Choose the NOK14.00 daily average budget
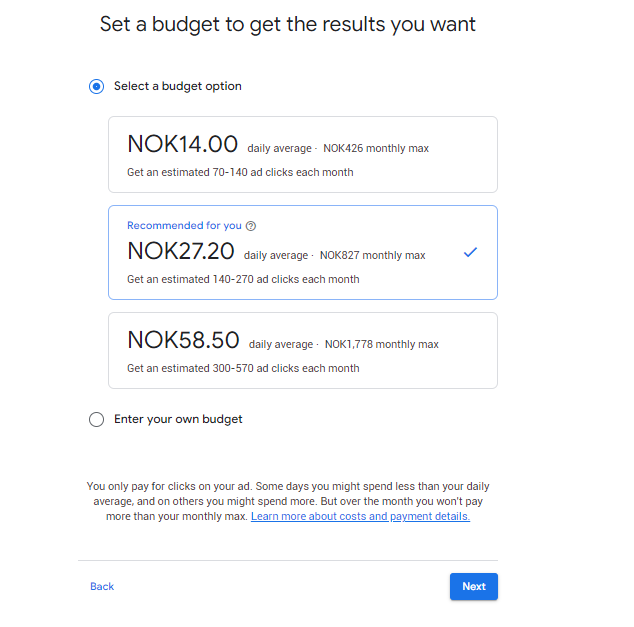Viewport: 634px width, 627px height. click(x=182, y=145)
